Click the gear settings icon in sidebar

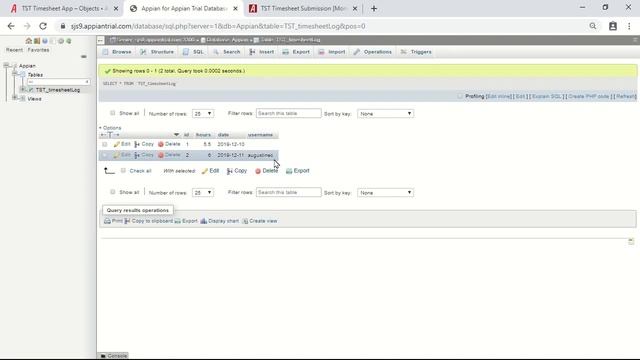click(61, 41)
